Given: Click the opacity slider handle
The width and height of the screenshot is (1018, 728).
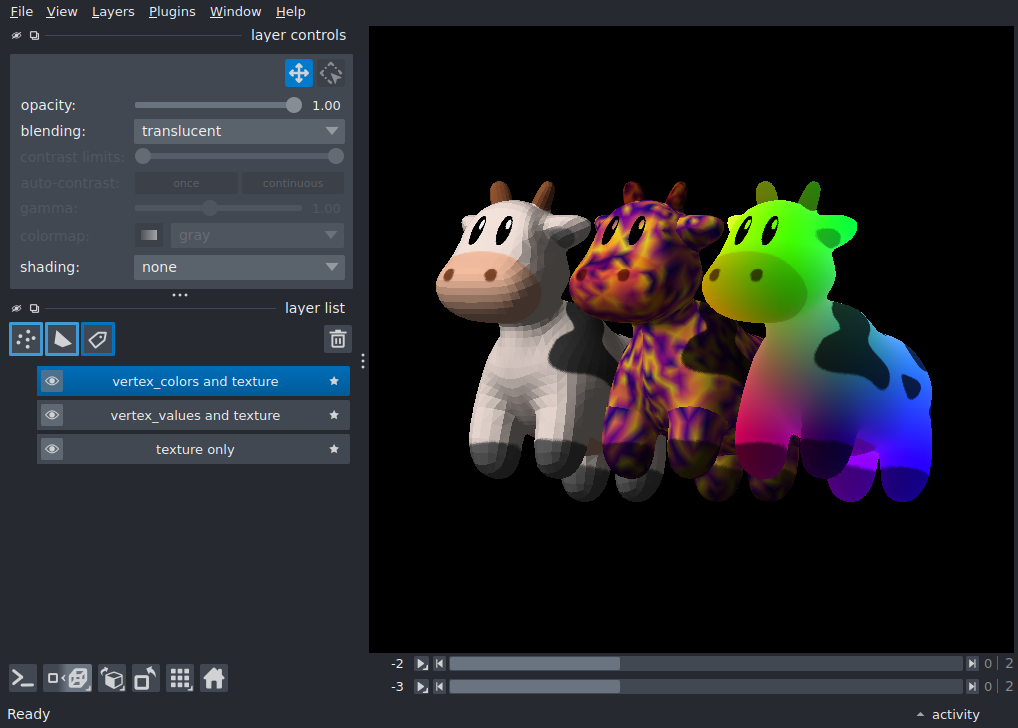Looking at the screenshot, I should 293,105.
